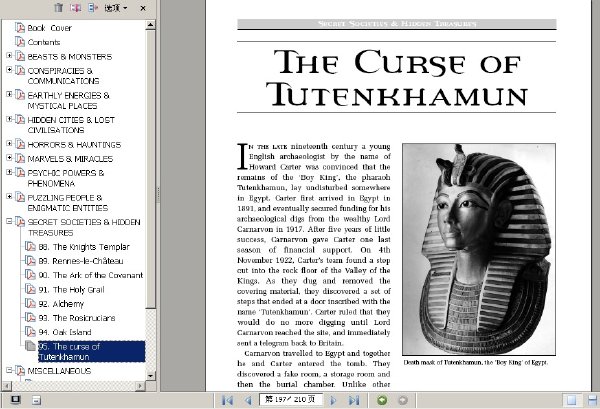Click the Tutenkhamun death mask photo
Image resolution: width=600 pixels, height=409 pixels.
479,249
